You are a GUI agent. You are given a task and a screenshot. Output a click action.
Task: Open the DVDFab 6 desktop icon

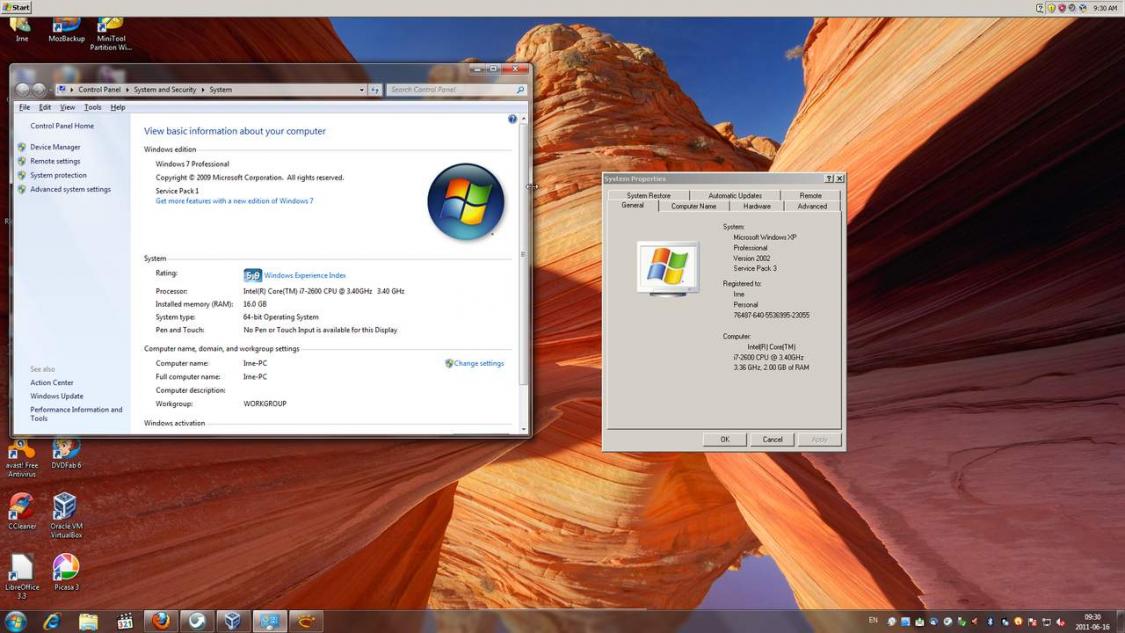coord(66,455)
